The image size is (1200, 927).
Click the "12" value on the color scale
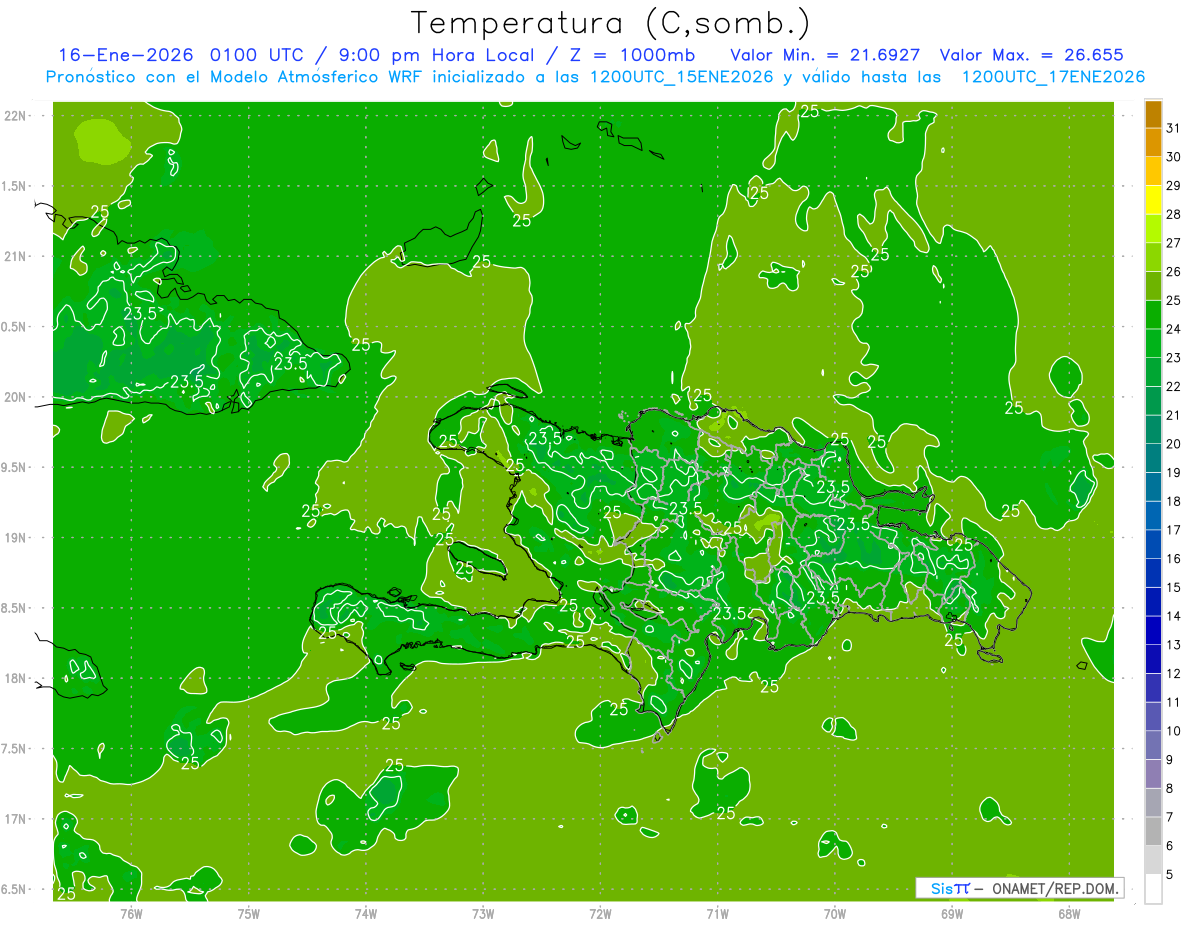pyautogui.click(x=1174, y=673)
